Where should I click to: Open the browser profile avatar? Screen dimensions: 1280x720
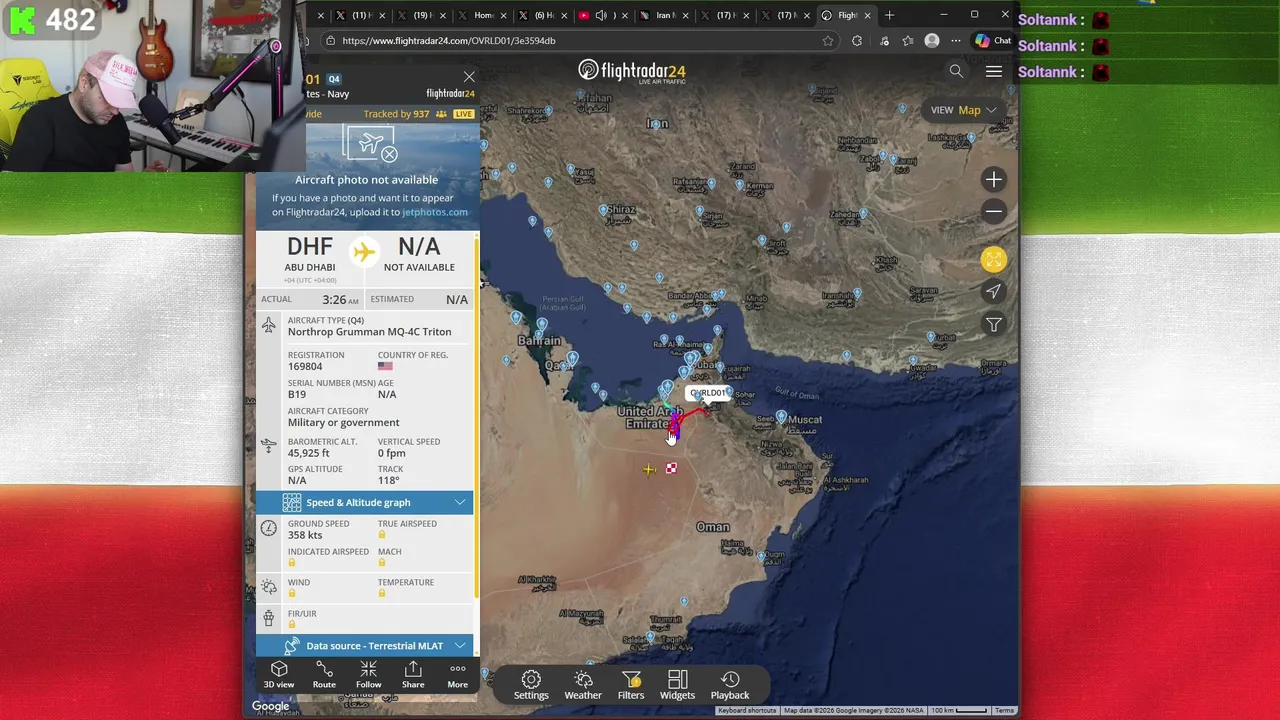point(932,41)
